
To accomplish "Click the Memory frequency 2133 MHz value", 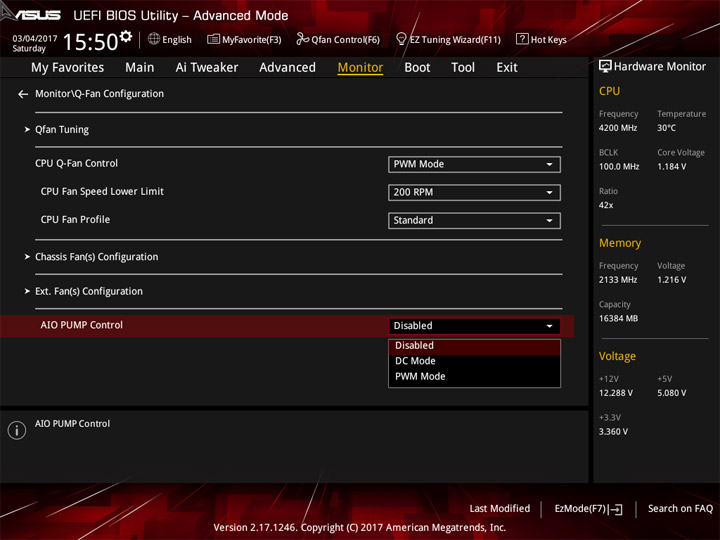I will coord(618,280).
